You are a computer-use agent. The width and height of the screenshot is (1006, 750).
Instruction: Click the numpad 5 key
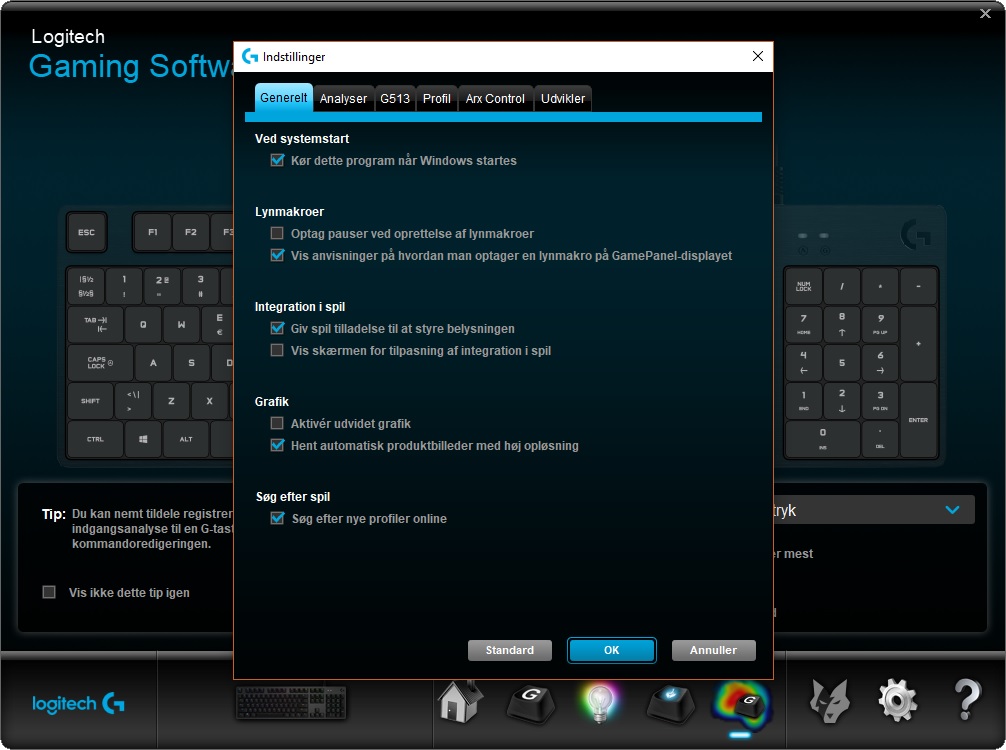pyautogui.click(x=842, y=363)
